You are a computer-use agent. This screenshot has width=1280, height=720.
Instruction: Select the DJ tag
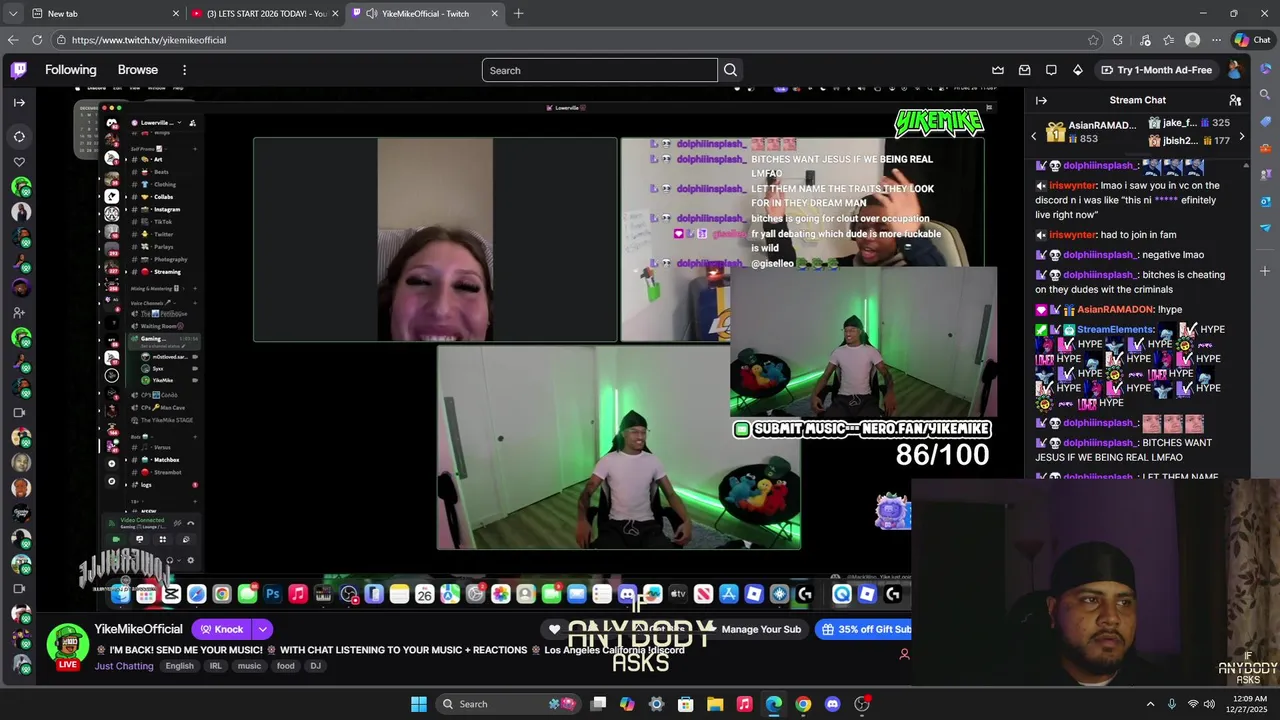tap(316, 666)
